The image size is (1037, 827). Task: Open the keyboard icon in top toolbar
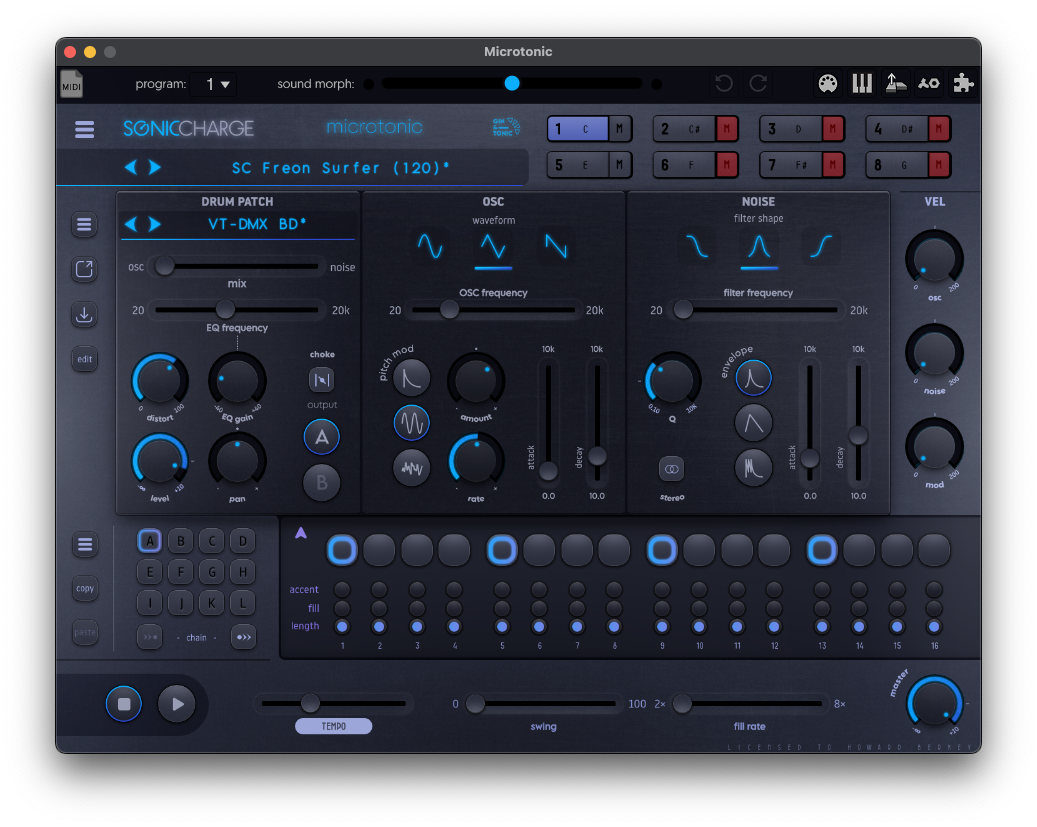(x=862, y=84)
